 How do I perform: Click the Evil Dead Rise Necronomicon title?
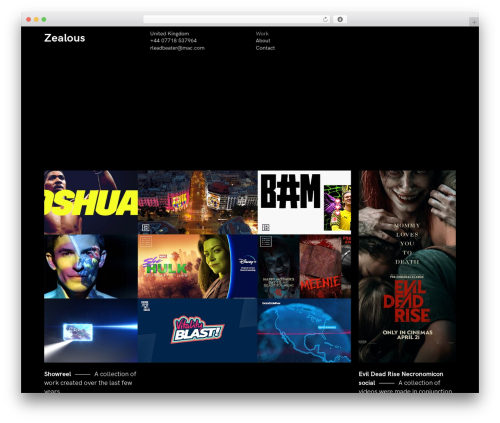coord(401,378)
